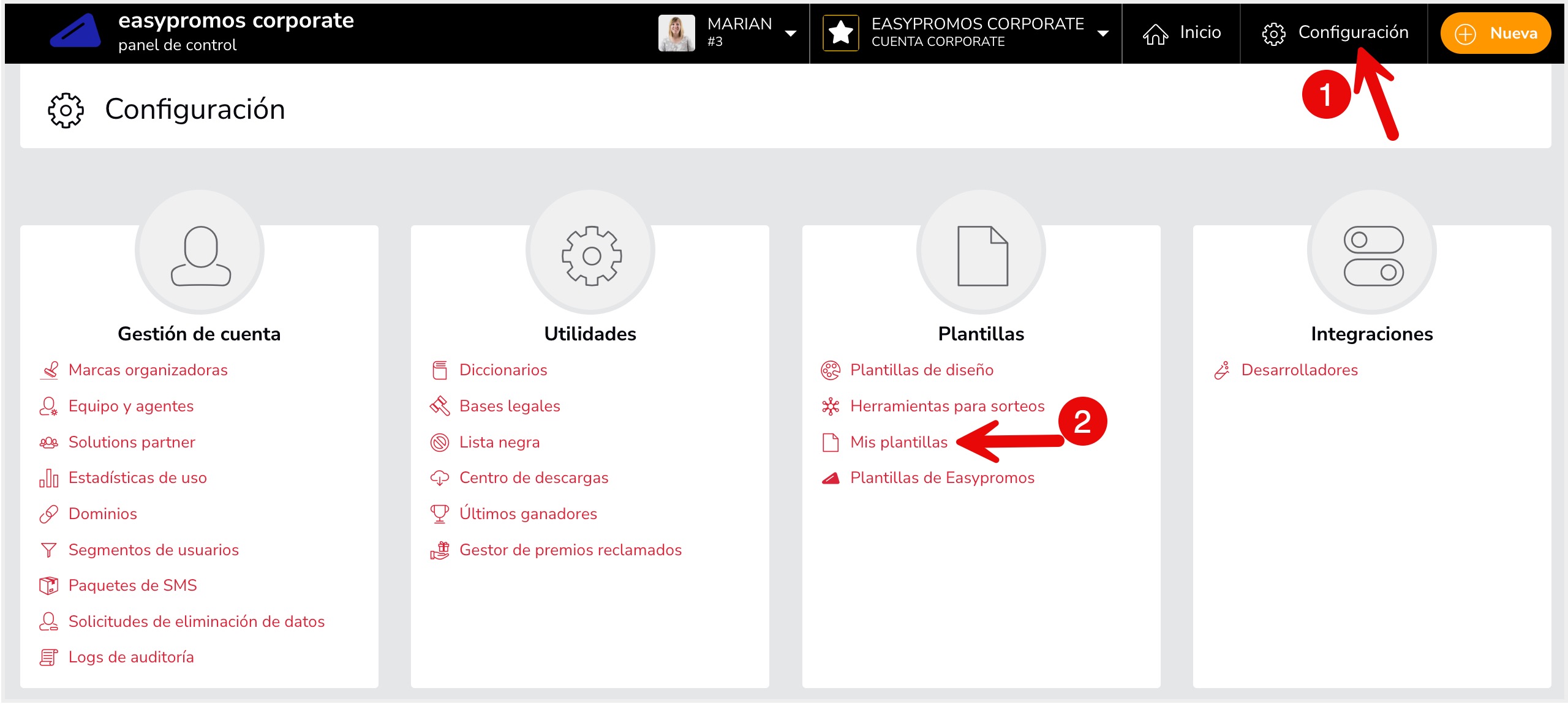The height and width of the screenshot is (704, 1568).
Task: Click Marian's profile avatar photo
Action: pyautogui.click(x=676, y=33)
